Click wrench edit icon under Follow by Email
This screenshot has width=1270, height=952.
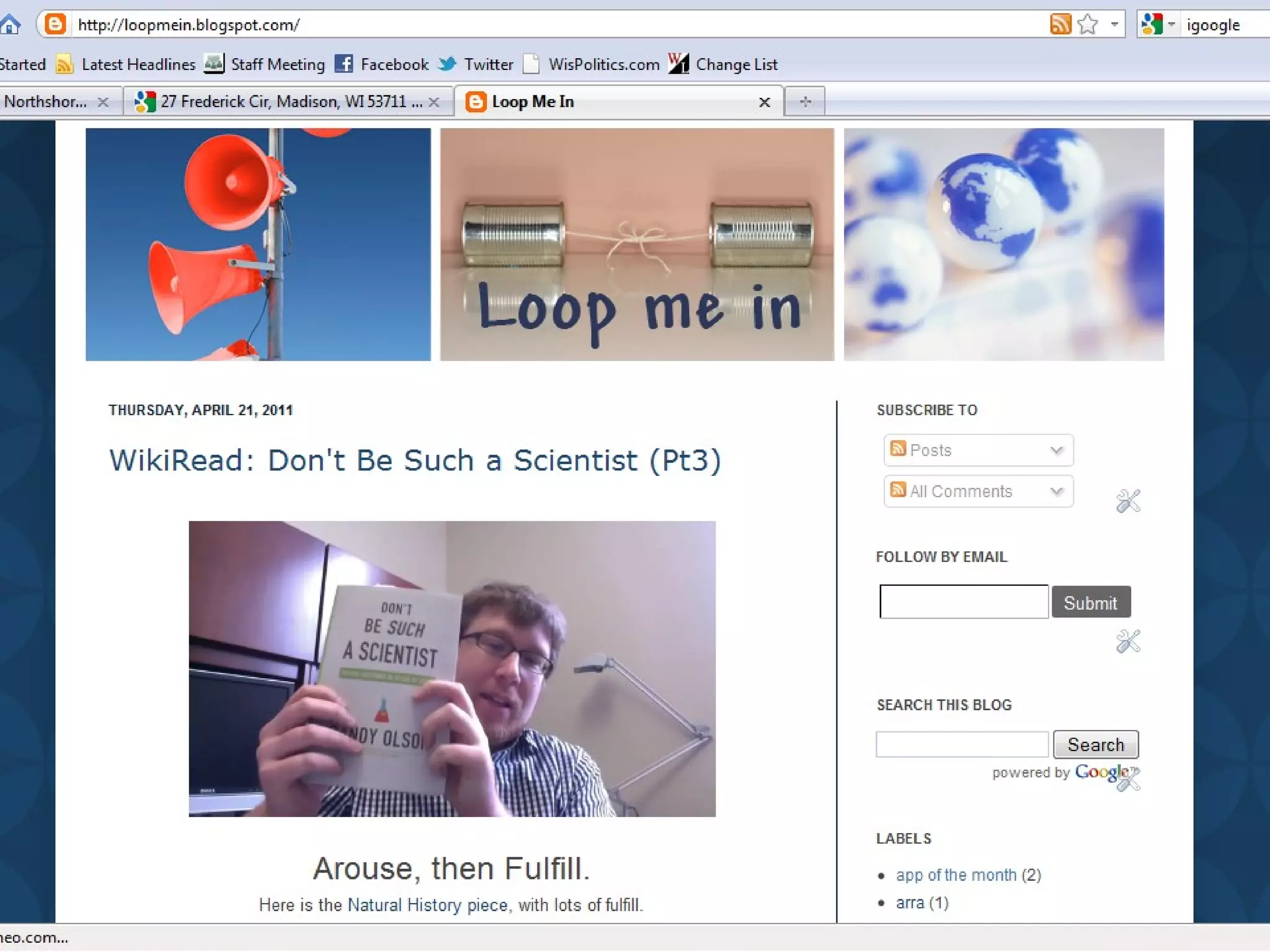click(x=1128, y=641)
